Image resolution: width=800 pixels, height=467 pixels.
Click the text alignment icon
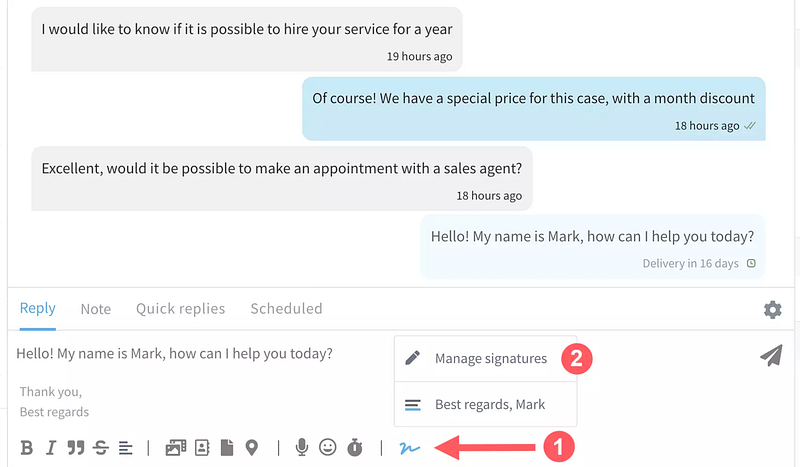click(125, 448)
